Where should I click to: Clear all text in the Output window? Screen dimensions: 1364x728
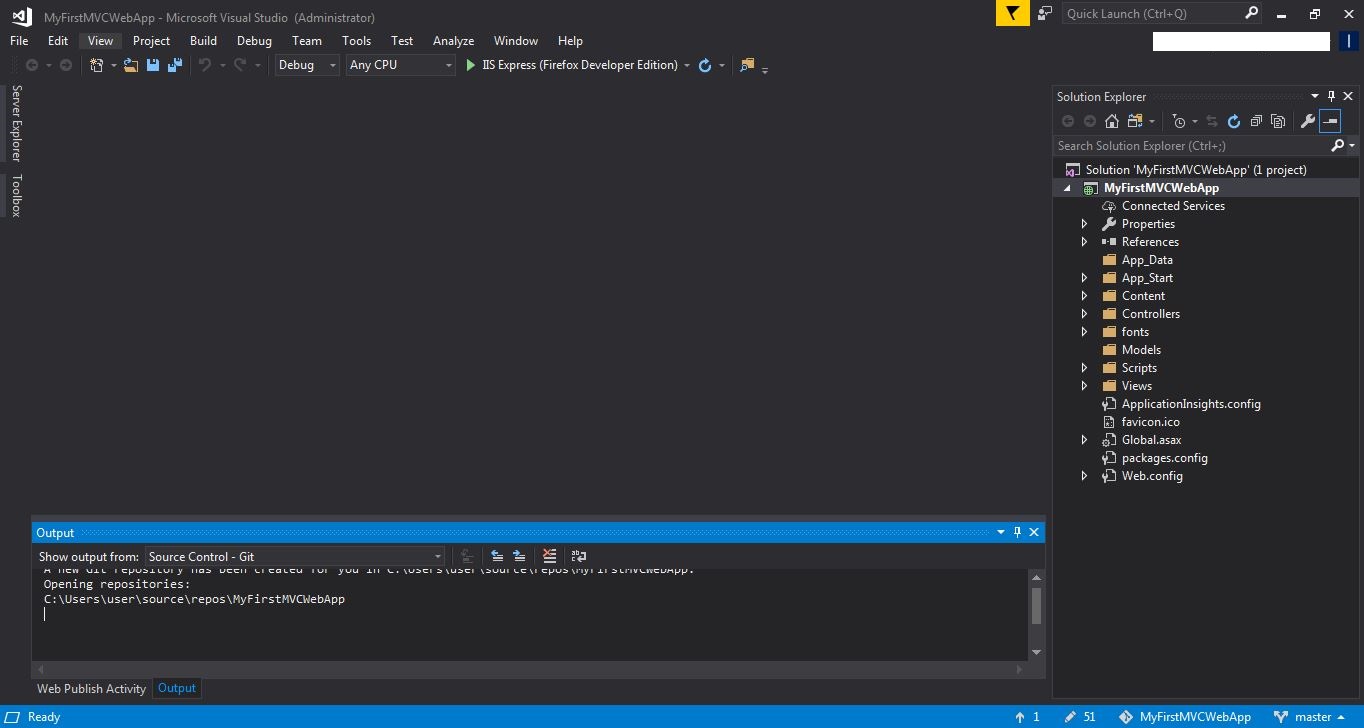click(548, 556)
